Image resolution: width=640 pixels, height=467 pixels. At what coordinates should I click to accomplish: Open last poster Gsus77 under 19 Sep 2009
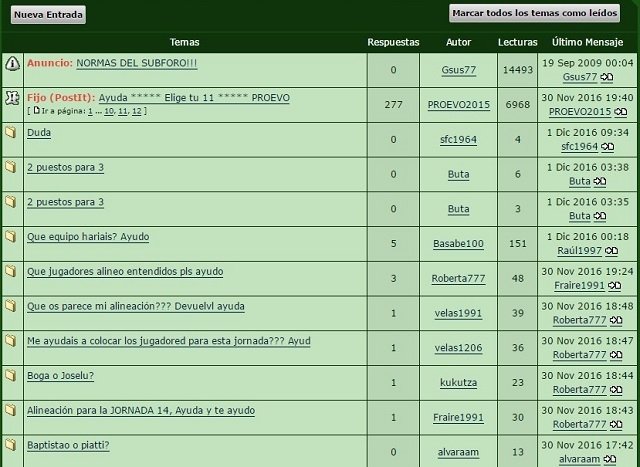[580, 77]
